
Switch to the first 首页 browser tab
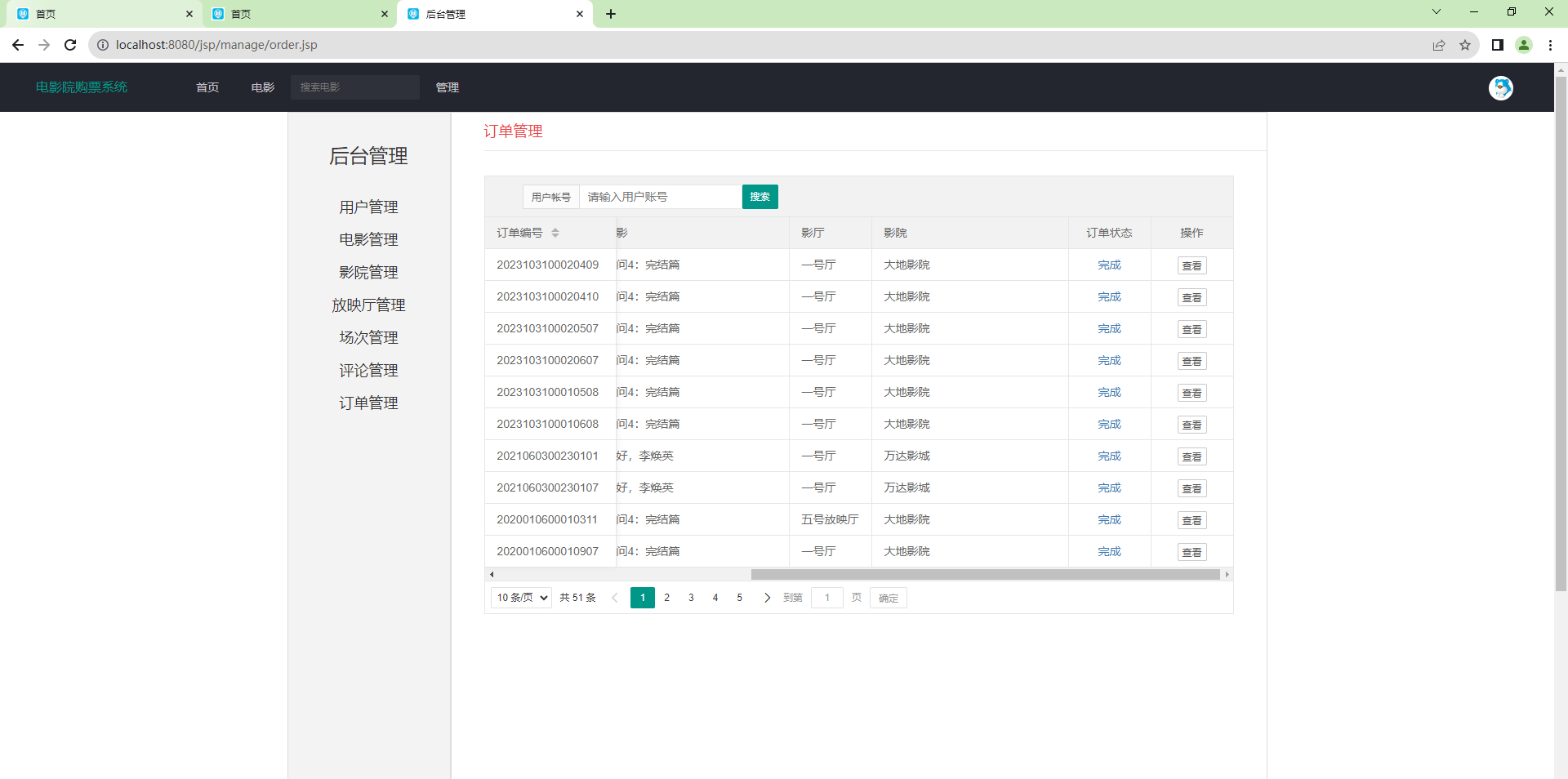point(105,14)
